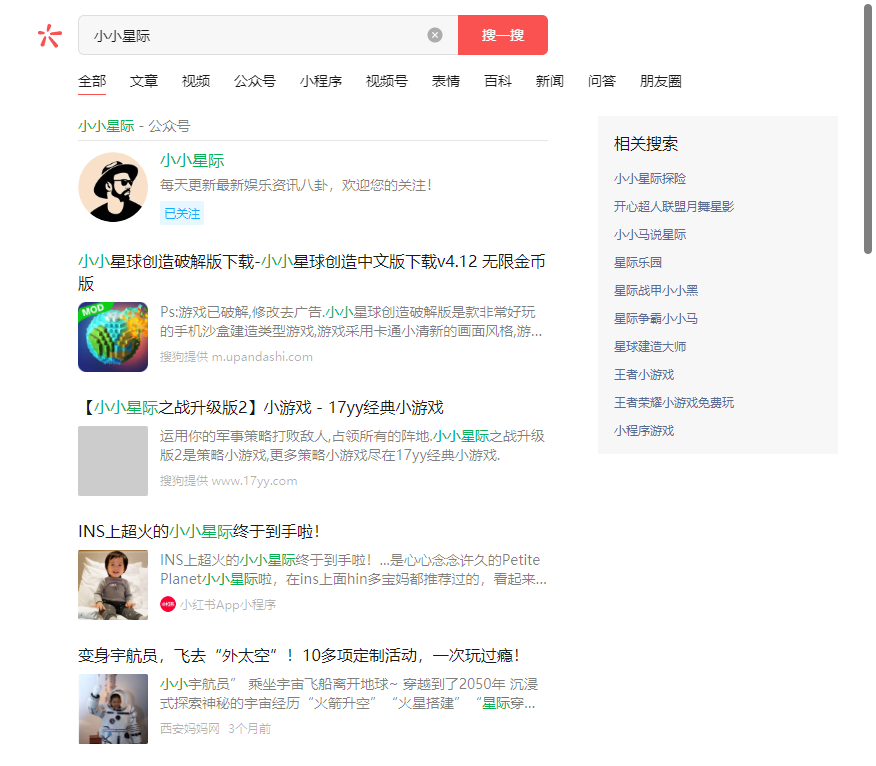
Task: Click the 运用你的军事策略打败敌人 snippet text
Action: [x=352, y=446]
